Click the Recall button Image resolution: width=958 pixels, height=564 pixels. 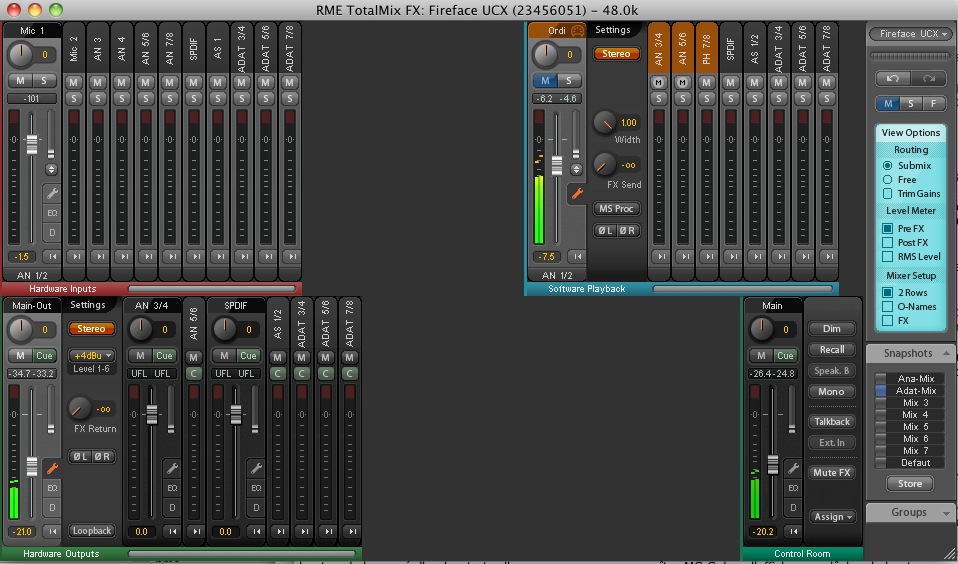[x=832, y=350]
